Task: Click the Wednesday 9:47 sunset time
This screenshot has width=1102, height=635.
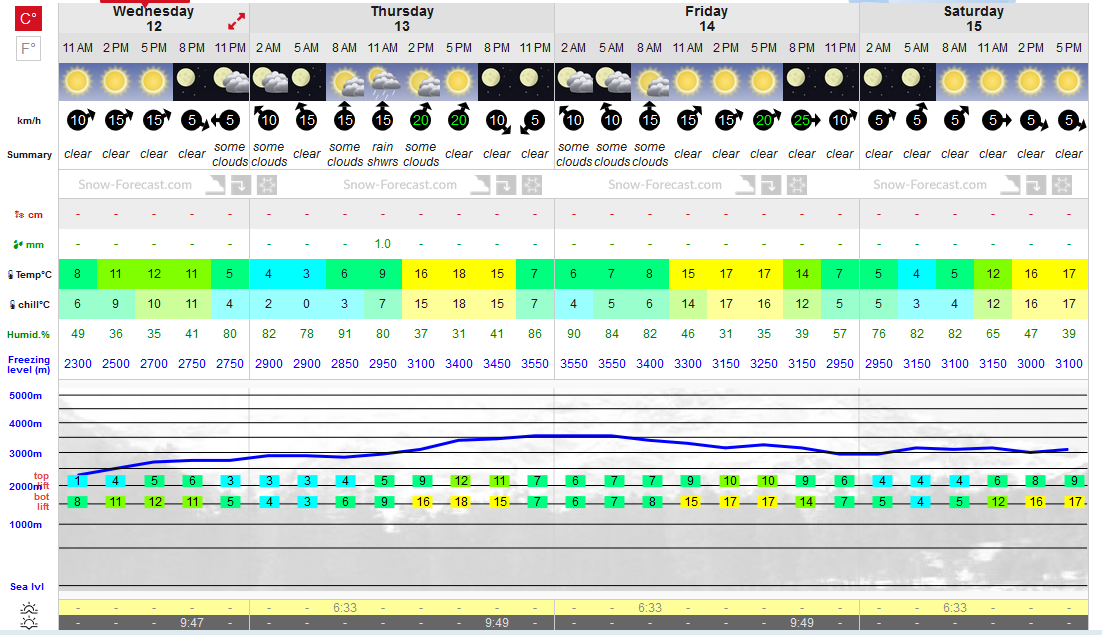Action: tap(191, 623)
